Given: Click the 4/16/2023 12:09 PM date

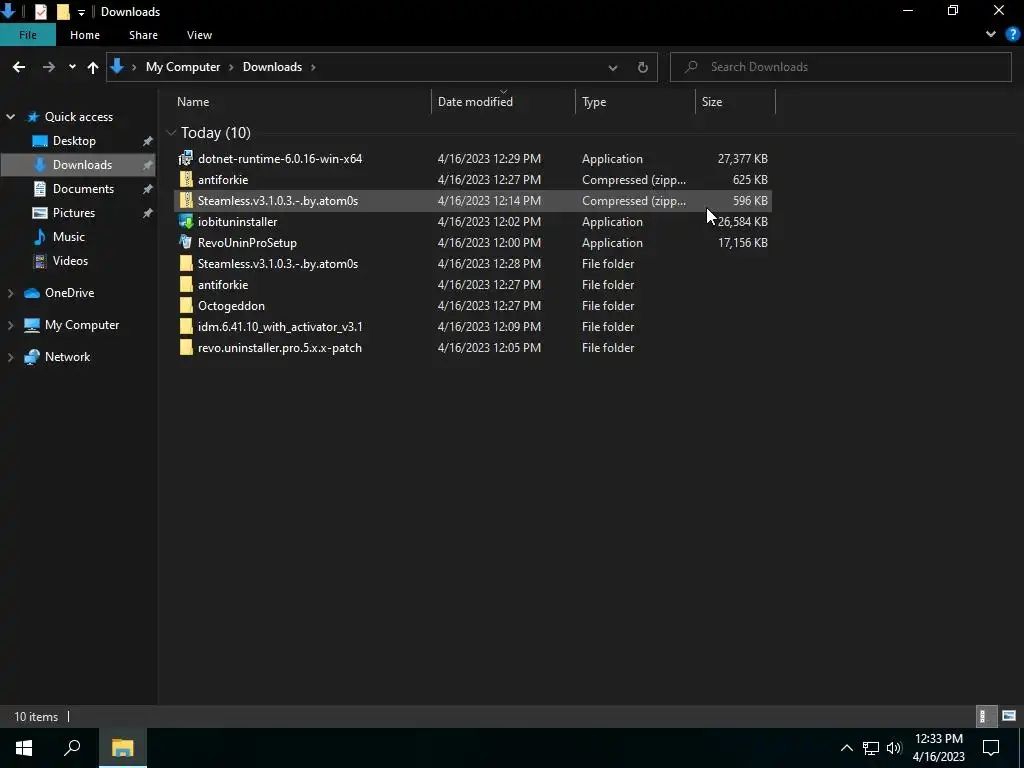Looking at the screenshot, I should 489,326.
